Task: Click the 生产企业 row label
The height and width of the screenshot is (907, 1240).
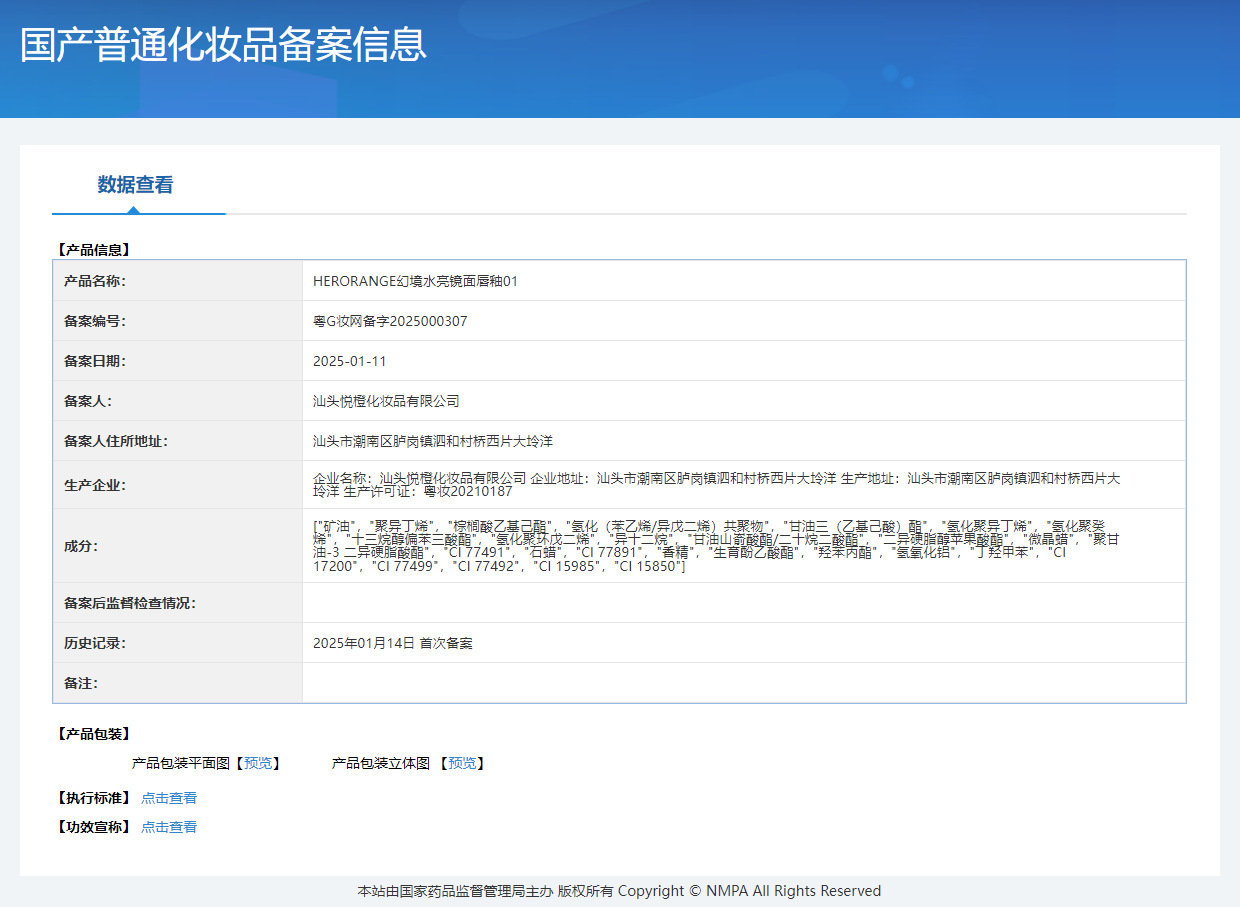Action: coord(95,485)
